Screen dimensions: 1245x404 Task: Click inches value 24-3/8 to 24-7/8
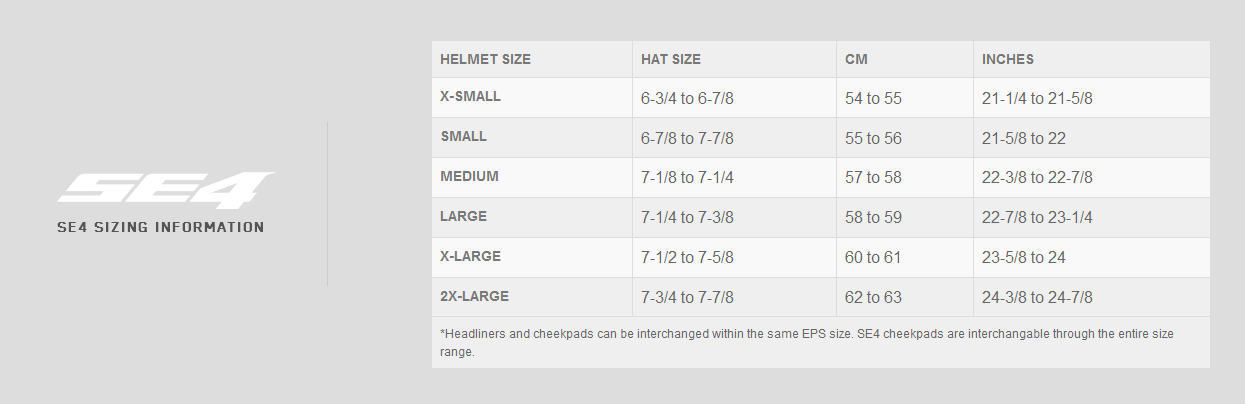1037,298
